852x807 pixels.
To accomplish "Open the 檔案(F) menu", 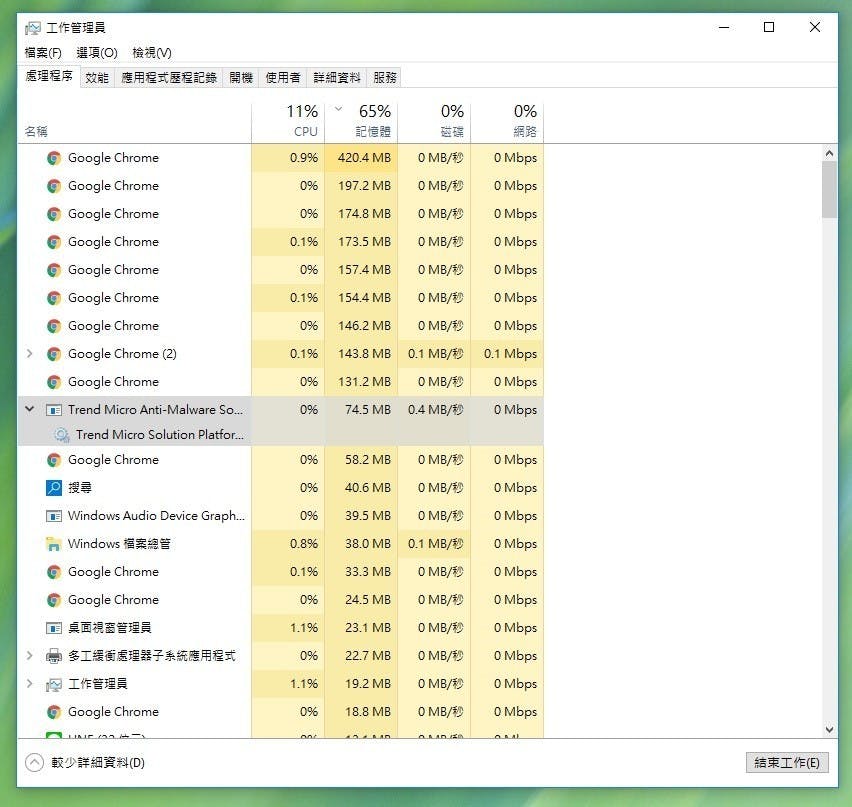I will click(x=43, y=53).
